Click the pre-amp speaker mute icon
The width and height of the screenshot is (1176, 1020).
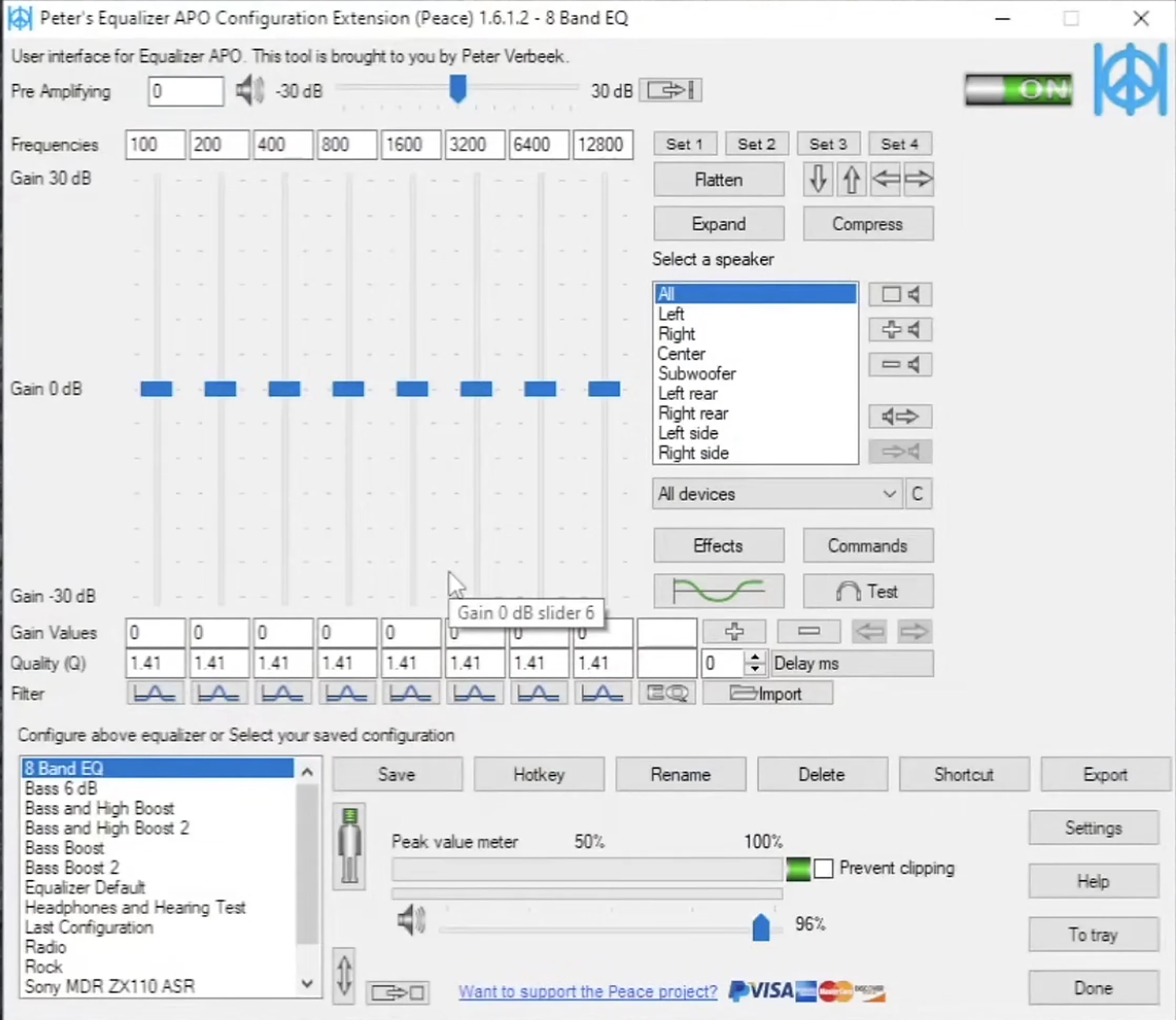250,90
